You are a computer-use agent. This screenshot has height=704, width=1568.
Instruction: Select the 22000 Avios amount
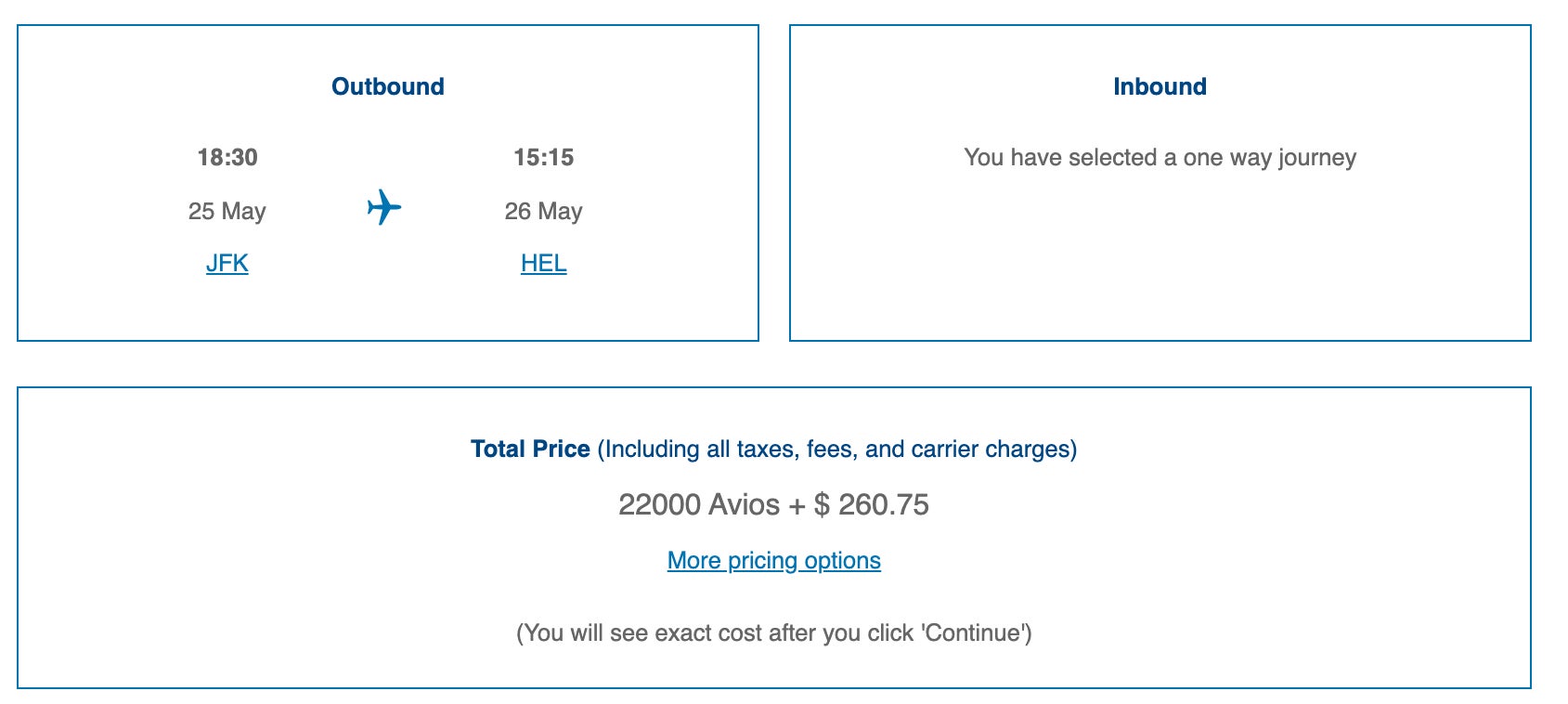point(698,505)
